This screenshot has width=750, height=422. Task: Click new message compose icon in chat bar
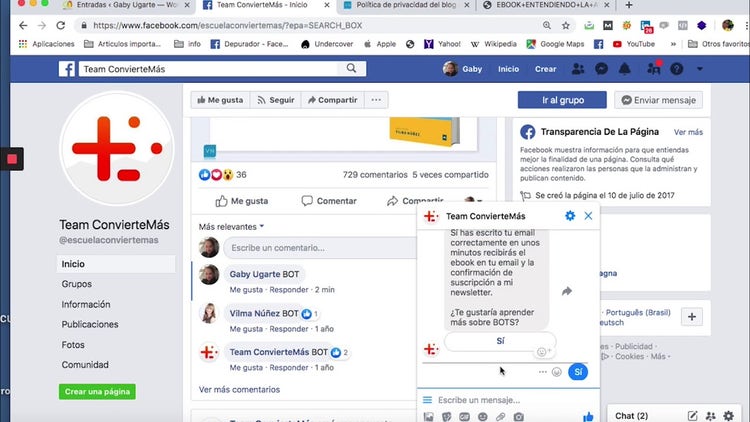pos(692,416)
